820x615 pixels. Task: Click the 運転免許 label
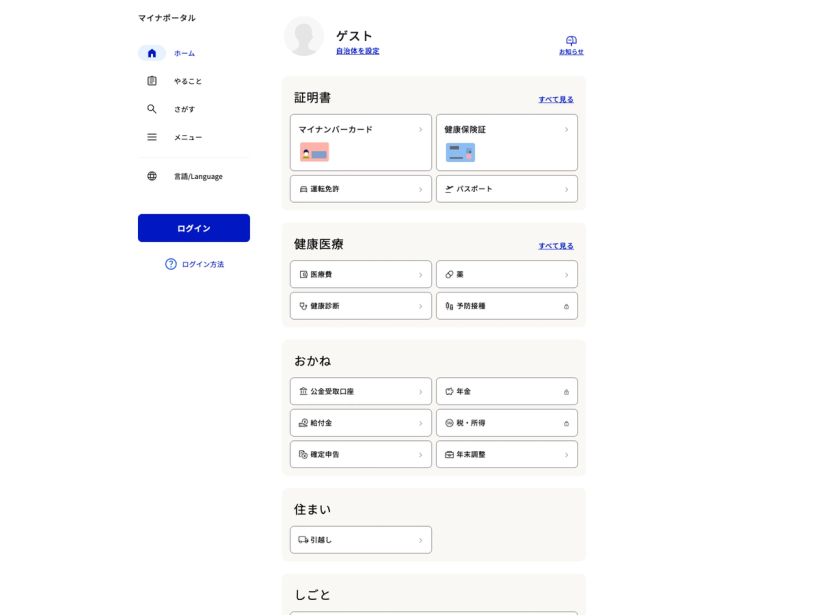325,189
